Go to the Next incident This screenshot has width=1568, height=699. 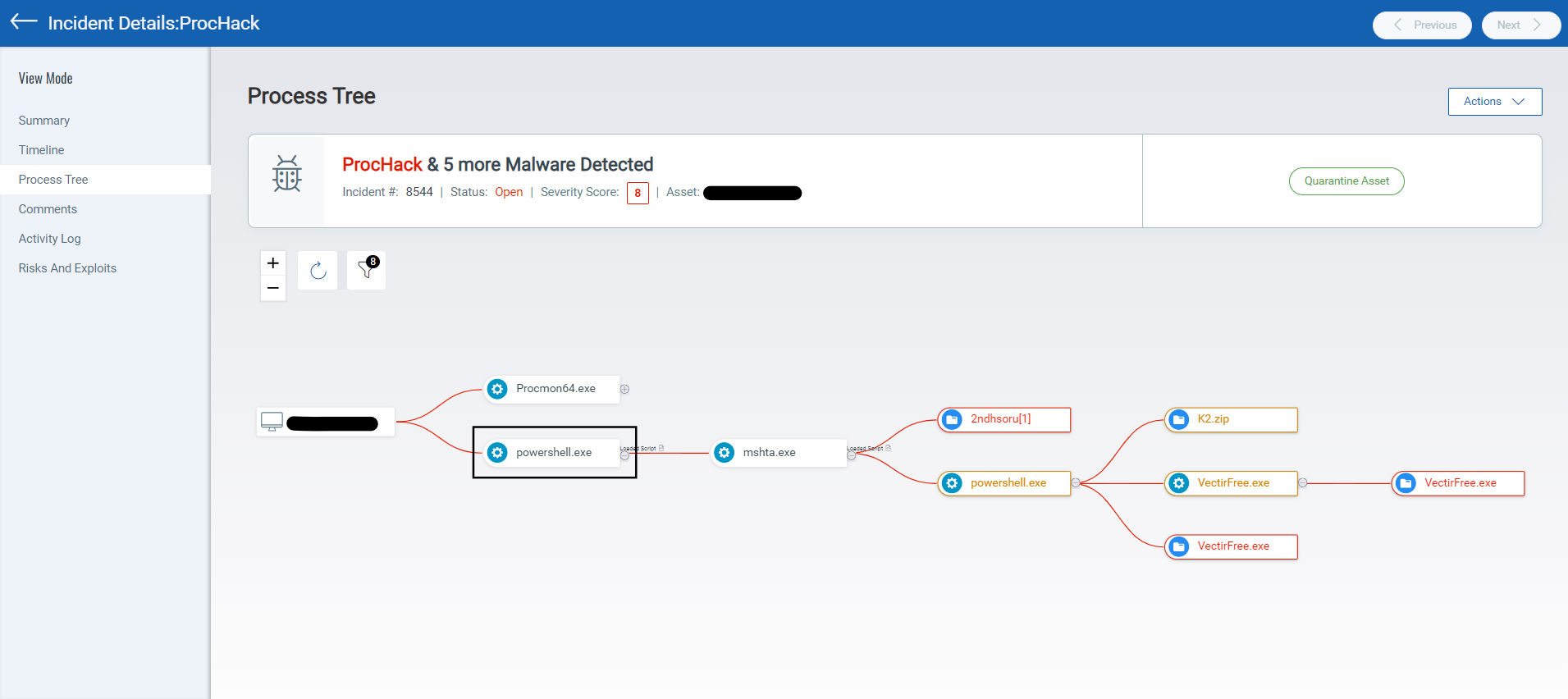1521,25
